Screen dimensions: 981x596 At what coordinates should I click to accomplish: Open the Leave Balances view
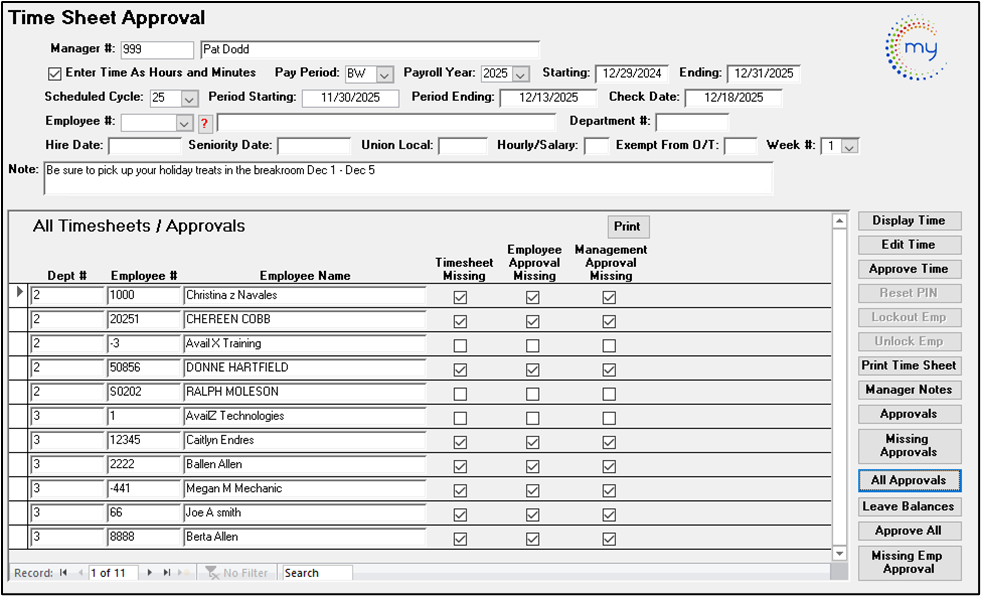click(908, 507)
